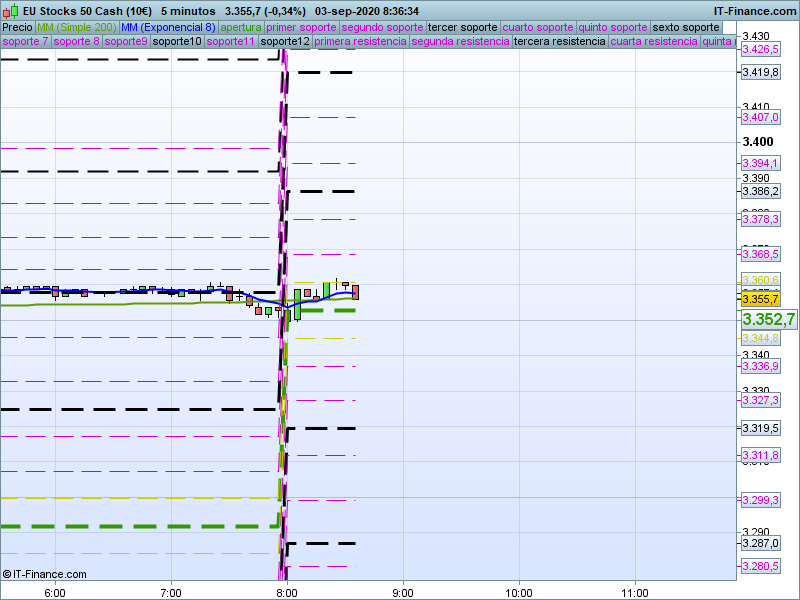Screen dimensions: 800x600
Task: Click the 3.327,3 price level tag
Action: click(760, 400)
